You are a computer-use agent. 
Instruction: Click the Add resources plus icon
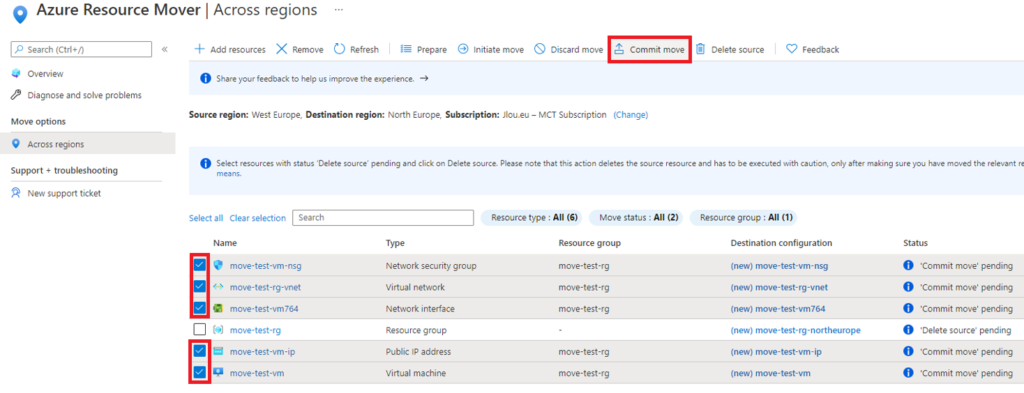click(200, 50)
